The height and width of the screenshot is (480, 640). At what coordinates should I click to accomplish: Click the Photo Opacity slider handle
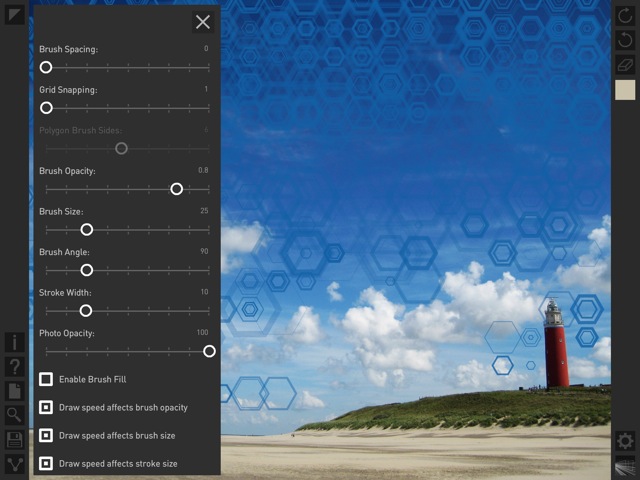[209, 351]
